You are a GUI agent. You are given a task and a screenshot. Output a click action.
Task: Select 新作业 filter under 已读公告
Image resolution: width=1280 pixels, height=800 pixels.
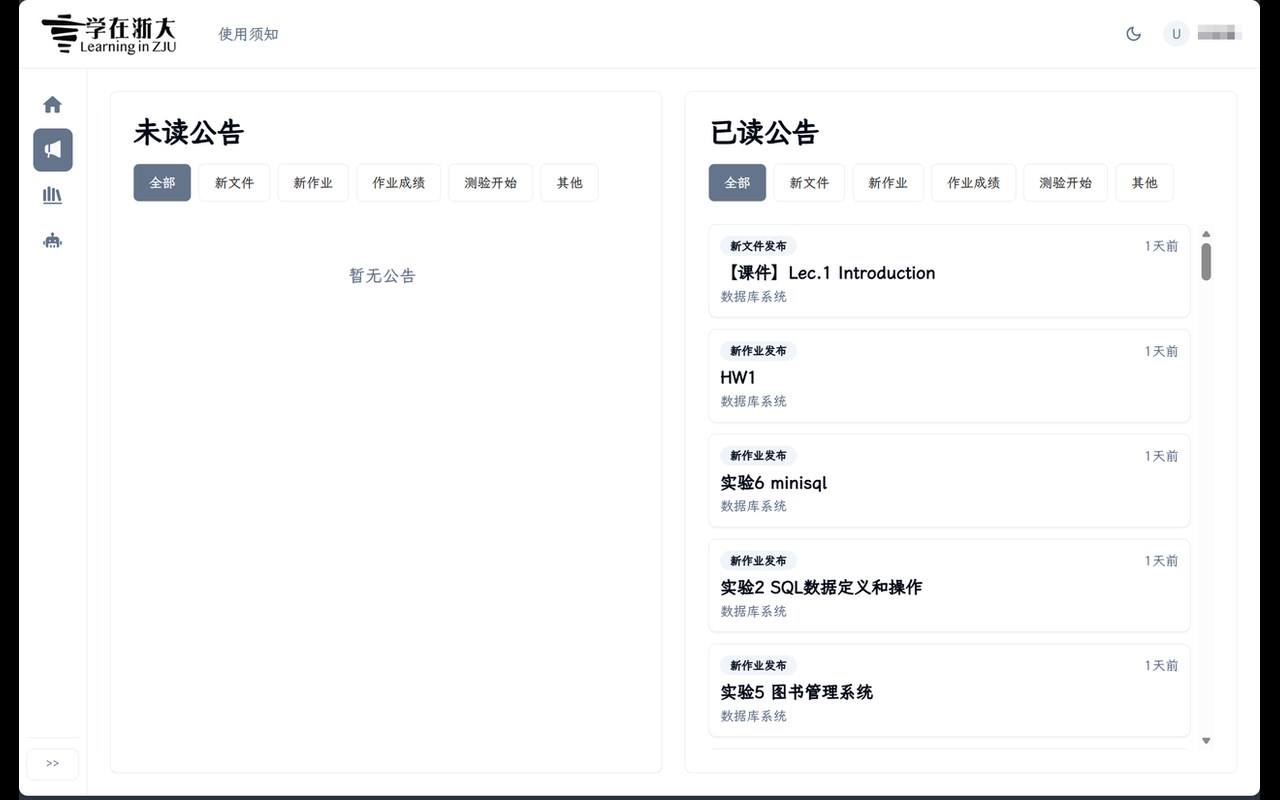[888, 183]
